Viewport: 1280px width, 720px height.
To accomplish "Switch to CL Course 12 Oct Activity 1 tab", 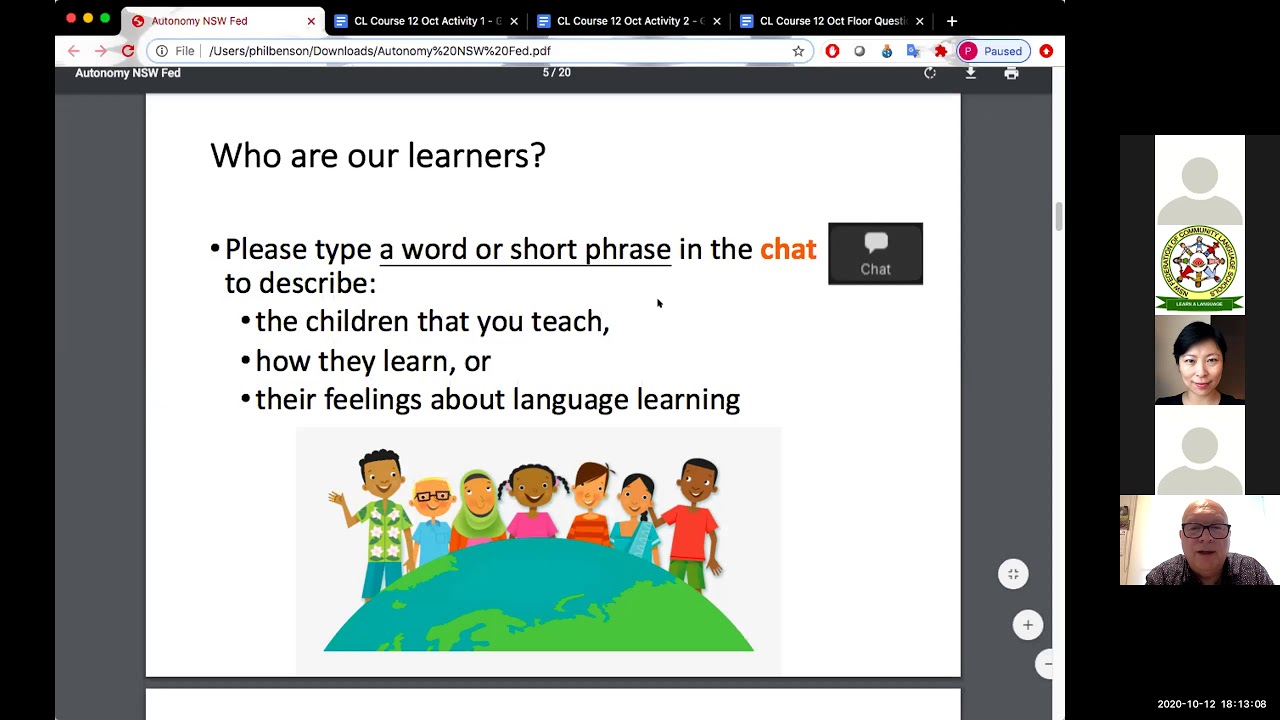I will coord(427,21).
